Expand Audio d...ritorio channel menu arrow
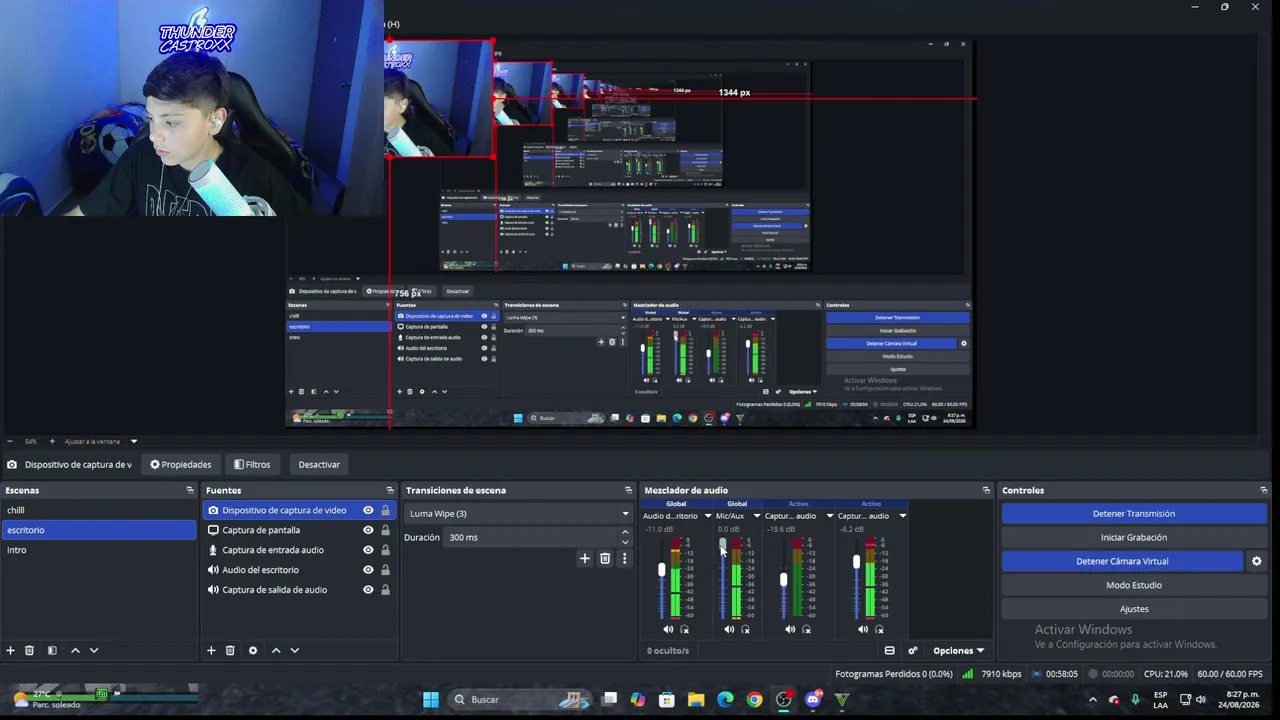Image resolution: width=1280 pixels, height=720 pixels. [708, 516]
